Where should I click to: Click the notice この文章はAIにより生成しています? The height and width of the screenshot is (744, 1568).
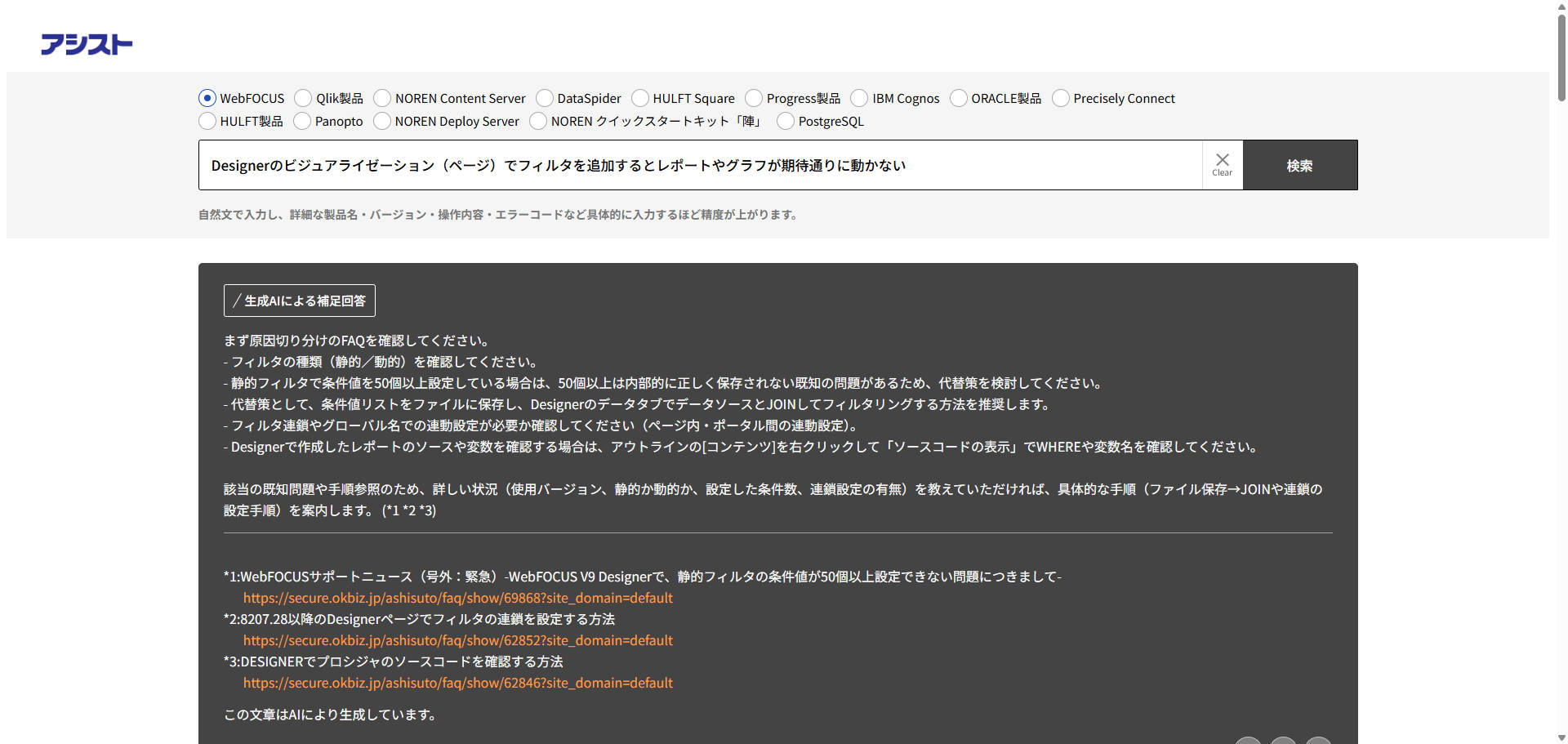point(331,715)
